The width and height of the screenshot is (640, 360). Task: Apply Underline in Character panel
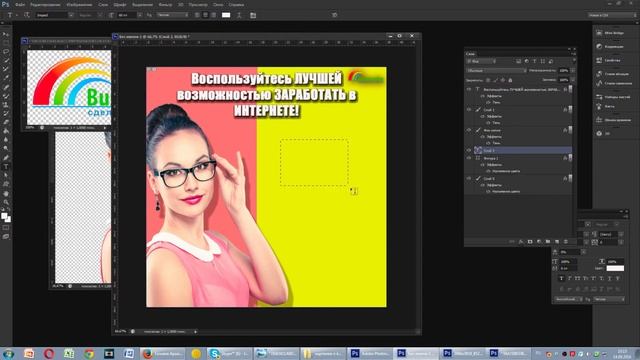[x=610, y=278]
